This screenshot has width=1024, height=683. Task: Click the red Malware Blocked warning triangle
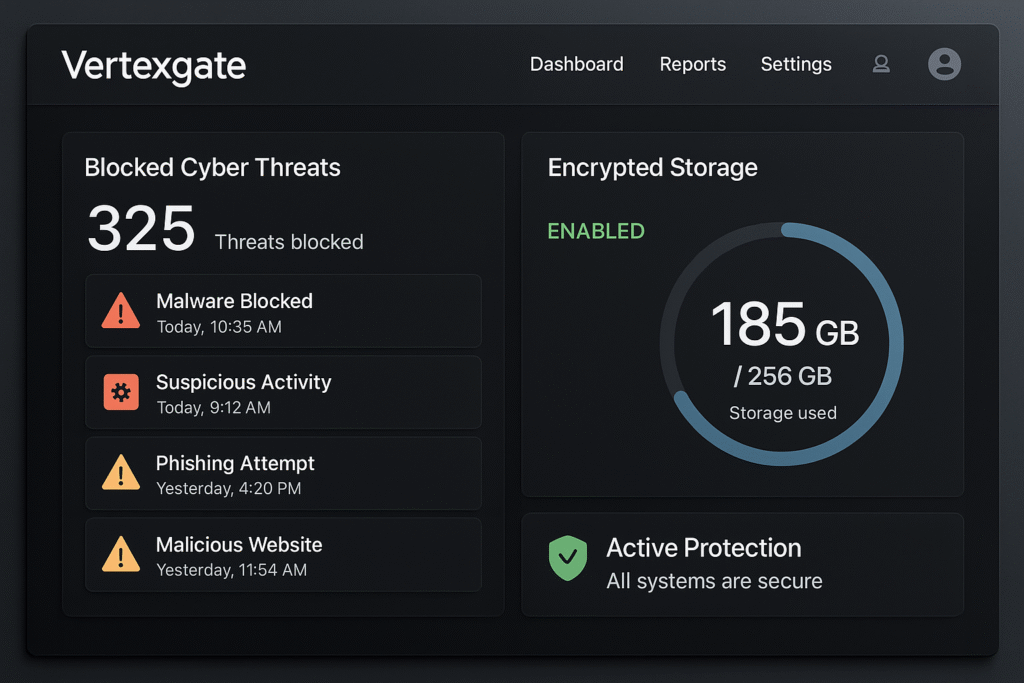121,311
